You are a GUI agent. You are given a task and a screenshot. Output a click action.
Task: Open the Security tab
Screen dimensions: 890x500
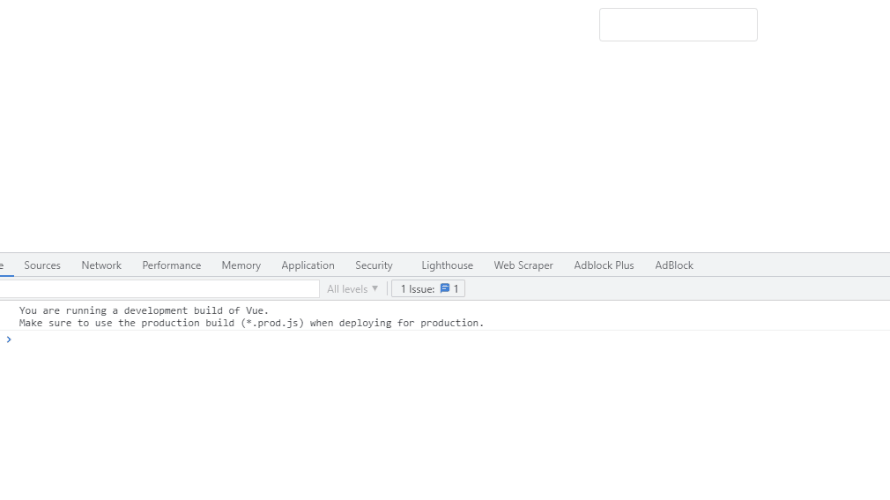[x=373, y=265]
